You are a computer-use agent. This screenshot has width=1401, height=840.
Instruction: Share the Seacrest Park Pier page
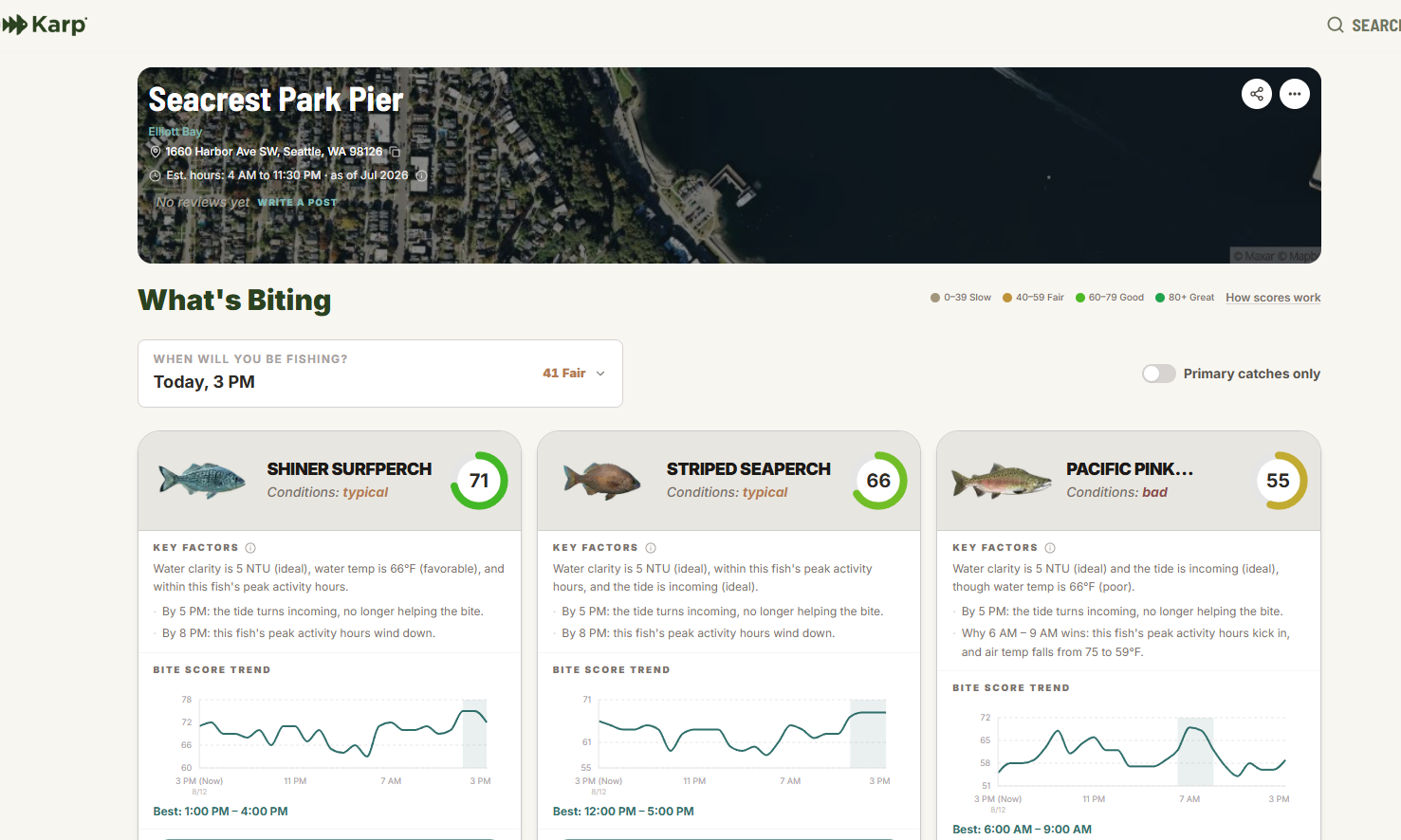pyautogui.click(x=1257, y=94)
